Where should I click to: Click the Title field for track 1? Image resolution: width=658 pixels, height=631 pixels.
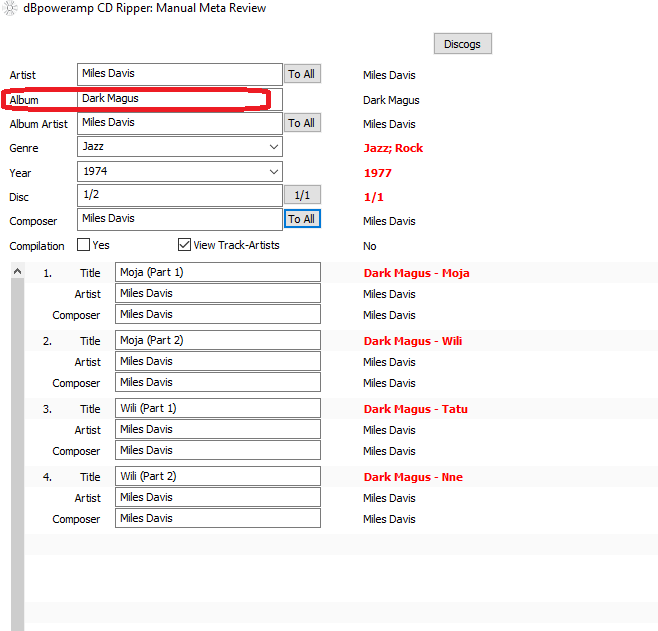click(x=217, y=272)
